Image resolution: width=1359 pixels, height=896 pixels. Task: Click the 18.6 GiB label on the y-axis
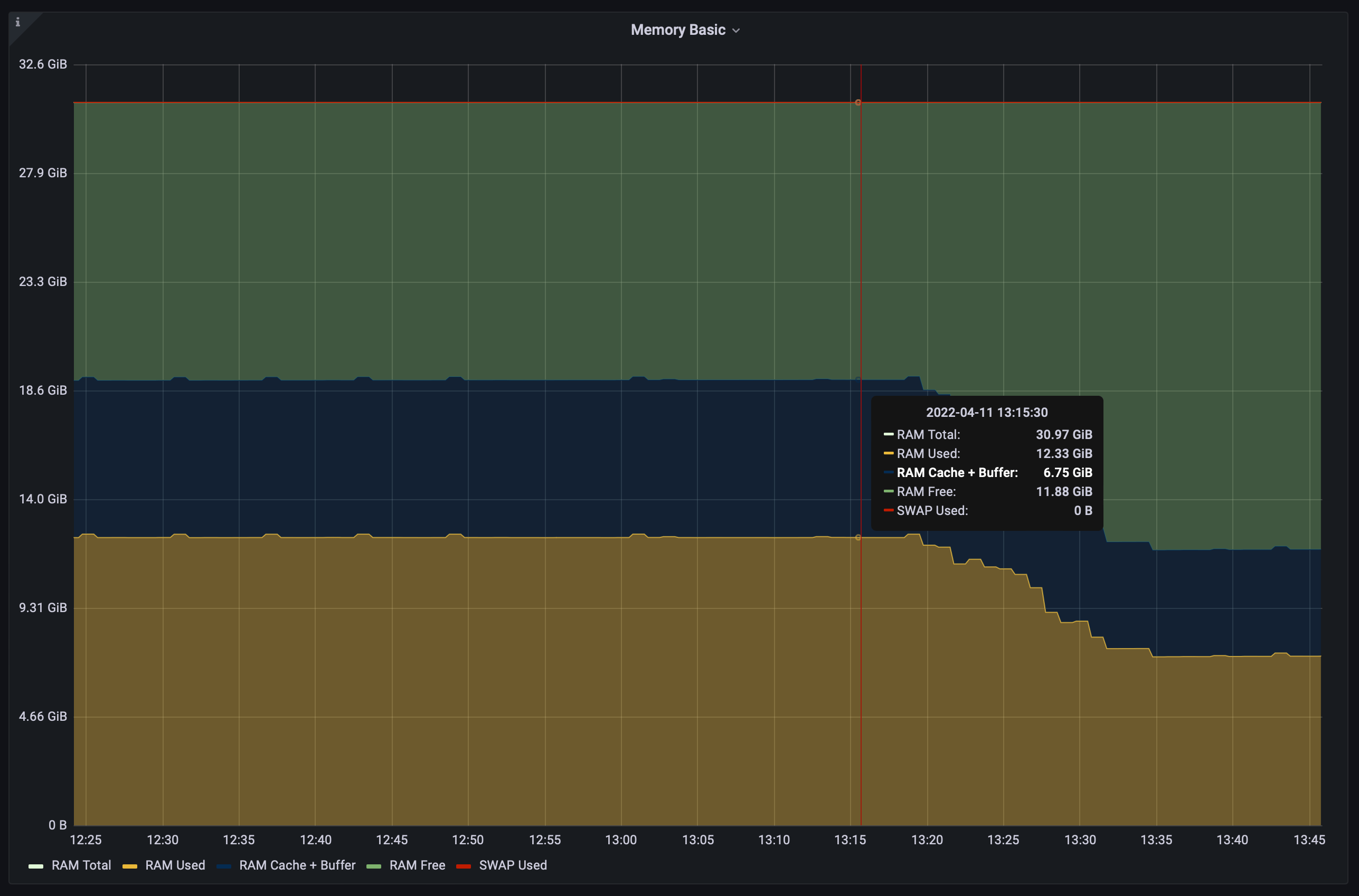click(43, 390)
